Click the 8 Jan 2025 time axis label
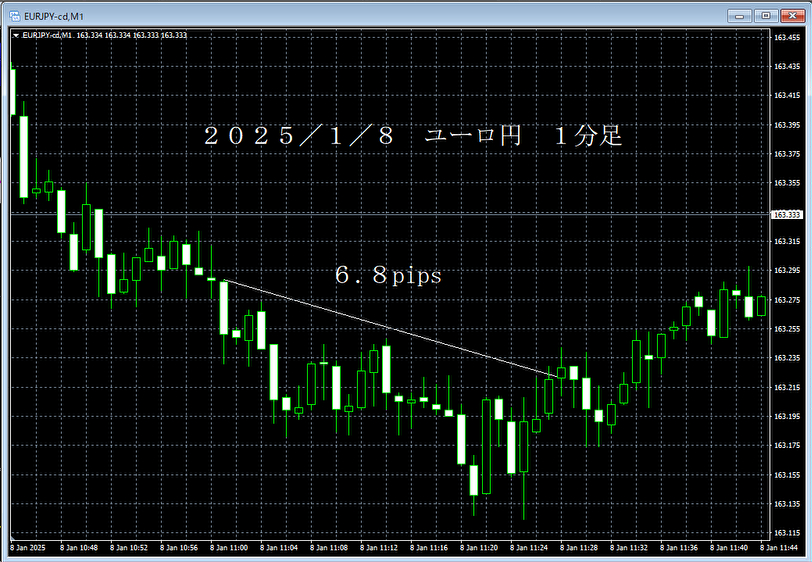The width and height of the screenshot is (812, 562). 28,547
